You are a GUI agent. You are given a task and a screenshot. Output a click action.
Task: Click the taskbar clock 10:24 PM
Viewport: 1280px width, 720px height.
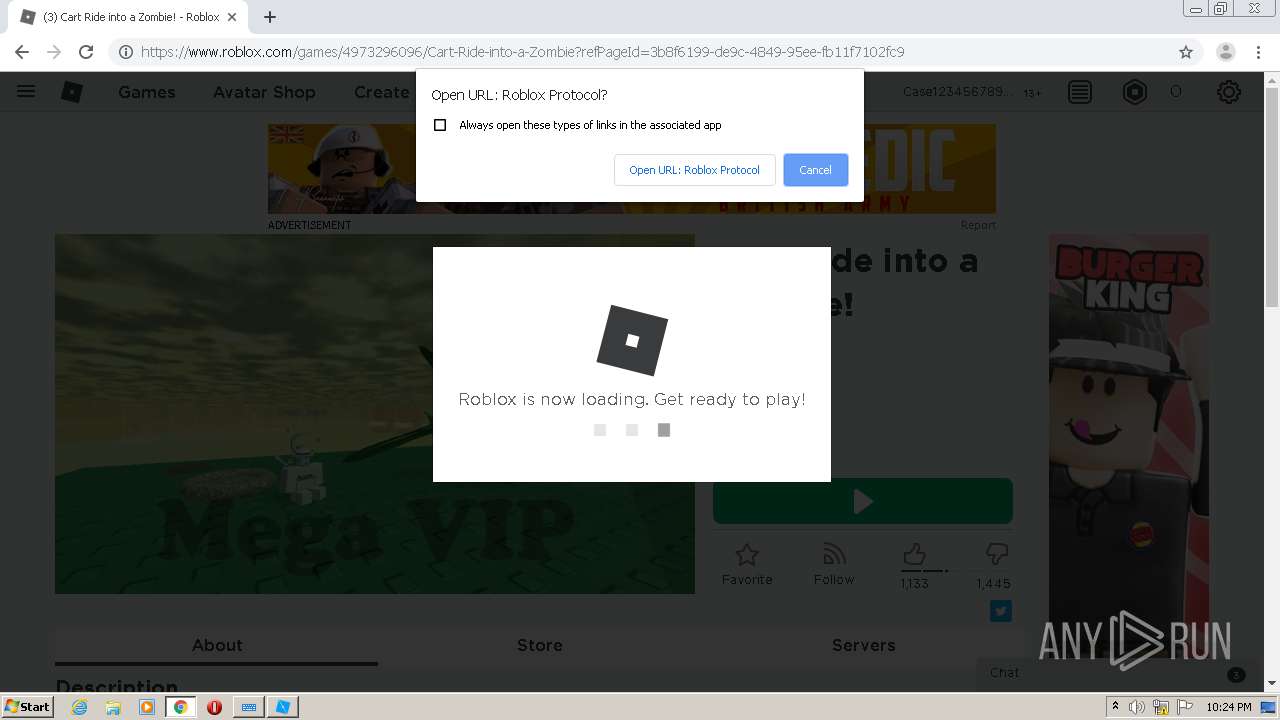(x=1229, y=707)
